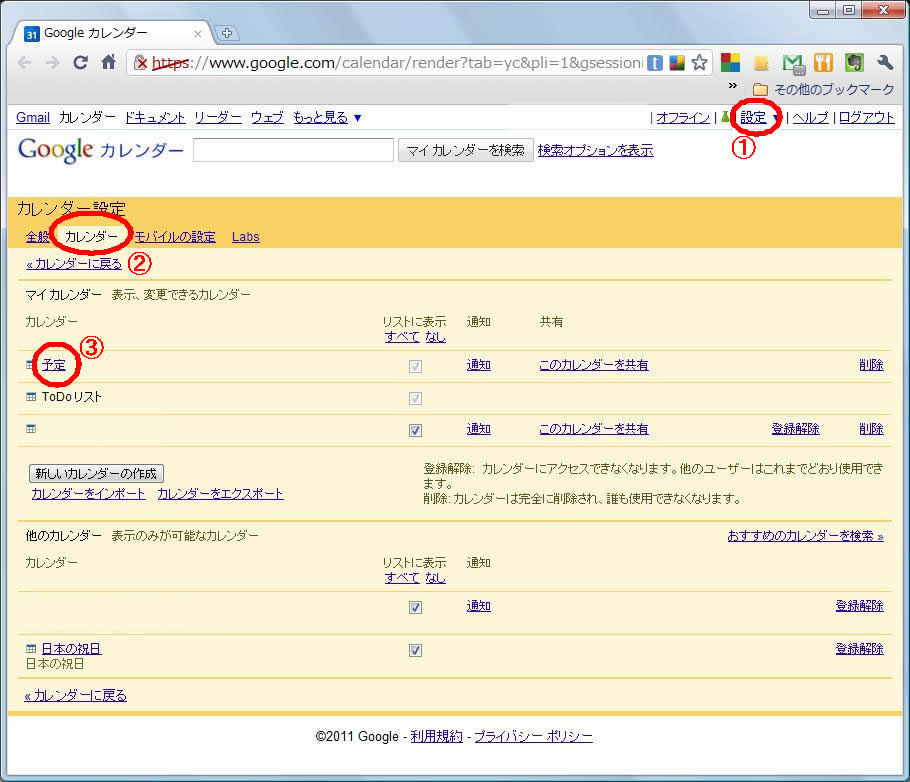910x782 pixels.
Task: Click すべて under Other Calendars list
Action: pyautogui.click(x=402, y=578)
